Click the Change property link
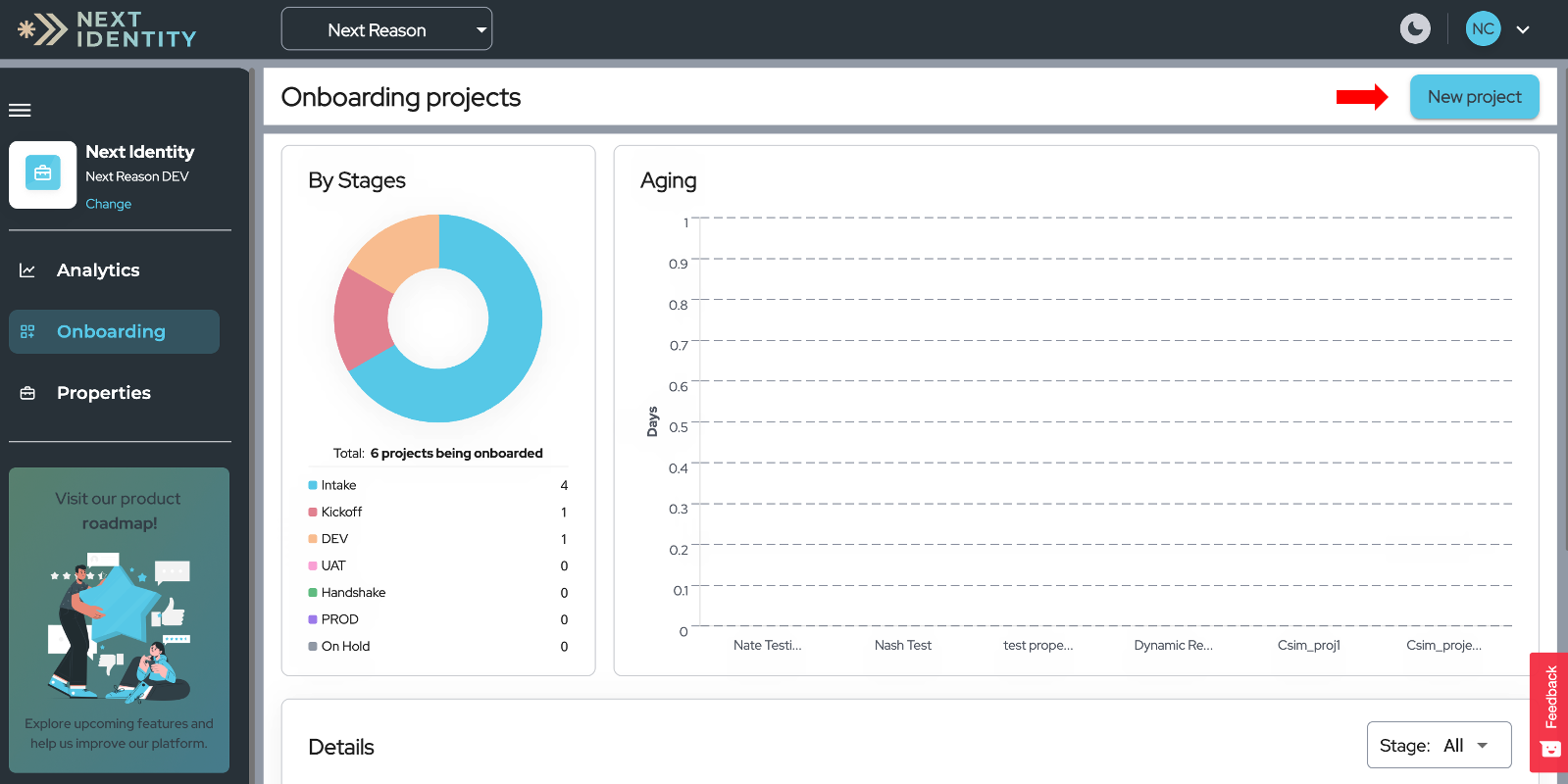 (108, 204)
